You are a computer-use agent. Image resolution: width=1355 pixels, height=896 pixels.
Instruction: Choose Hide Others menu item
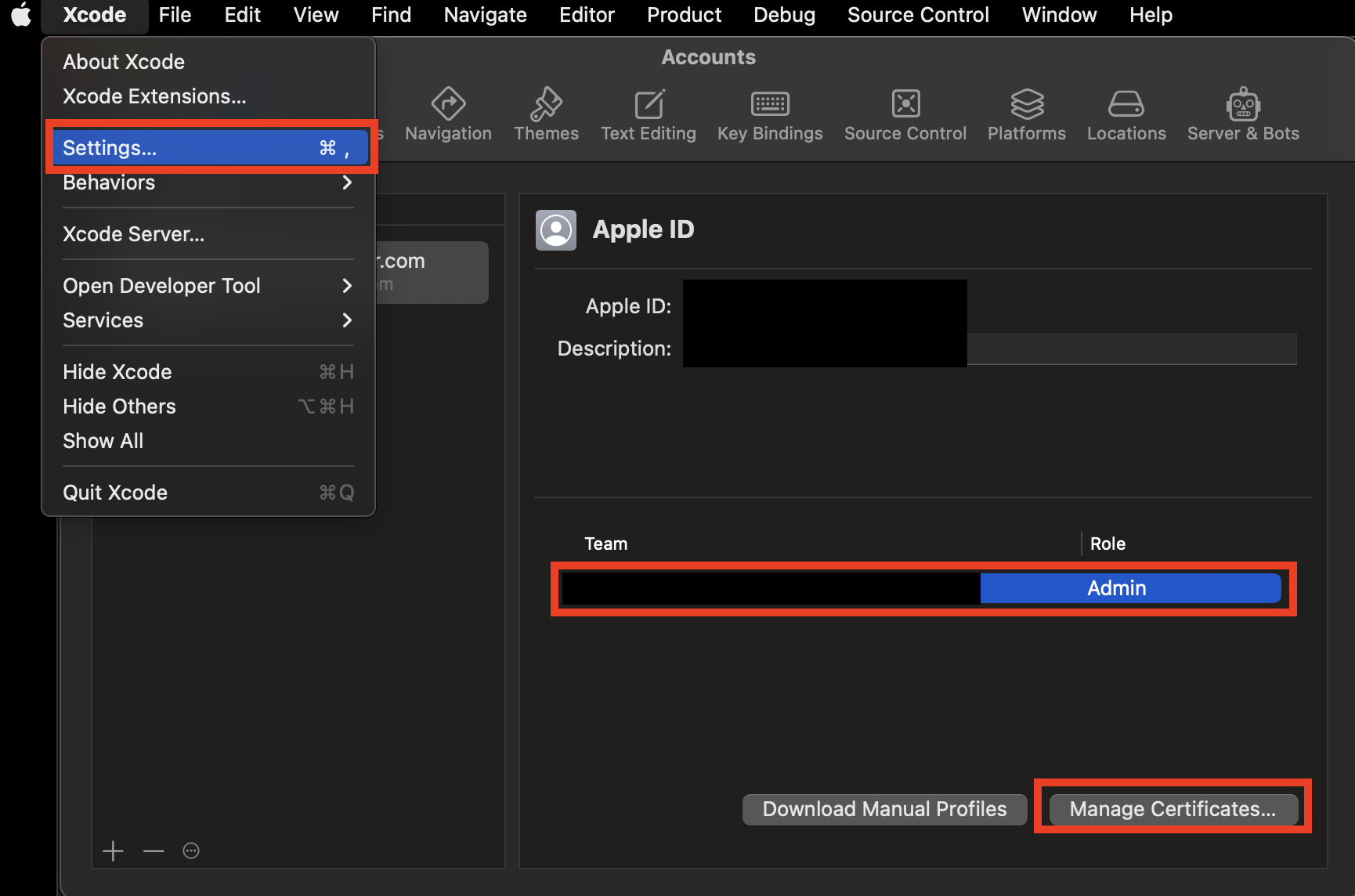click(208, 406)
